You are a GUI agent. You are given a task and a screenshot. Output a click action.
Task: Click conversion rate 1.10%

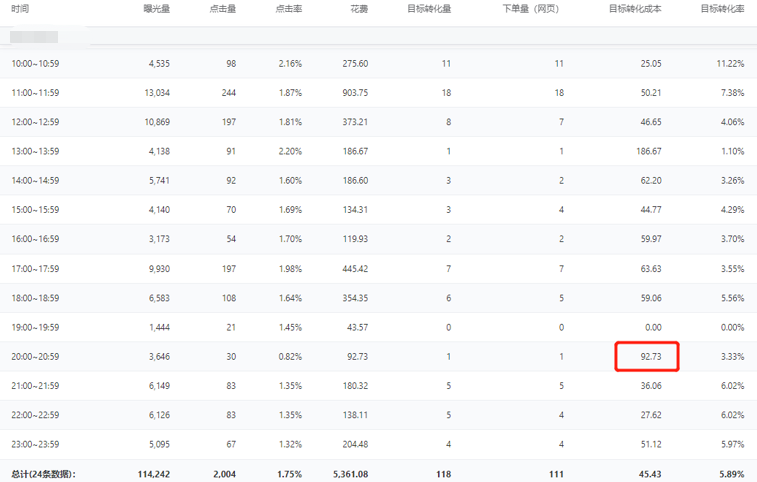[733, 151]
